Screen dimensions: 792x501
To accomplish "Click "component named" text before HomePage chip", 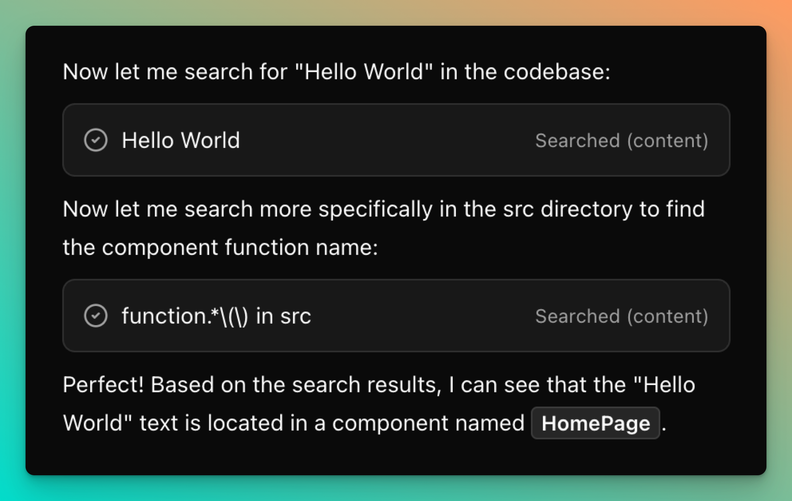I will click(428, 423).
